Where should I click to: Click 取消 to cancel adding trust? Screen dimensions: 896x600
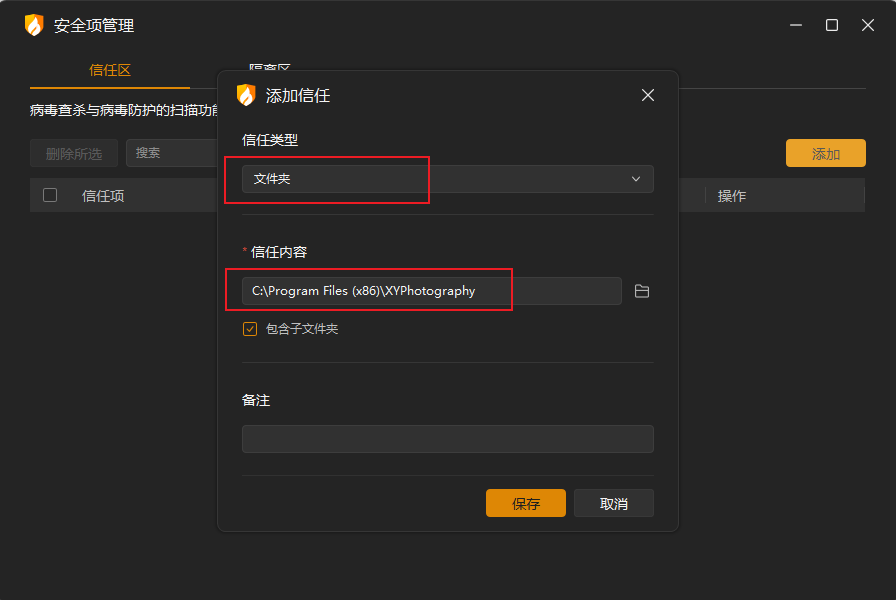click(614, 503)
